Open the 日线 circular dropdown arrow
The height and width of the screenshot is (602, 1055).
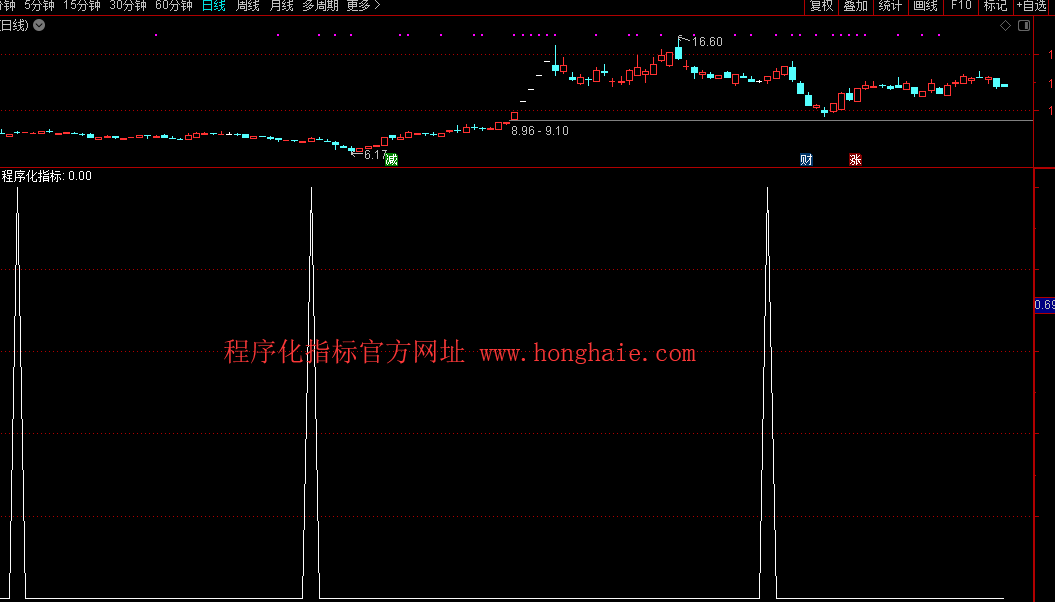click(39, 26)
